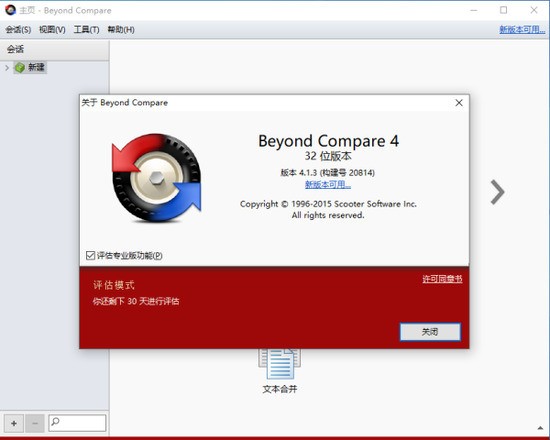The image size is (550, 440).
Task: Toggle the 评估专业版功能 checkbox
Action: (x=90, y=255)
